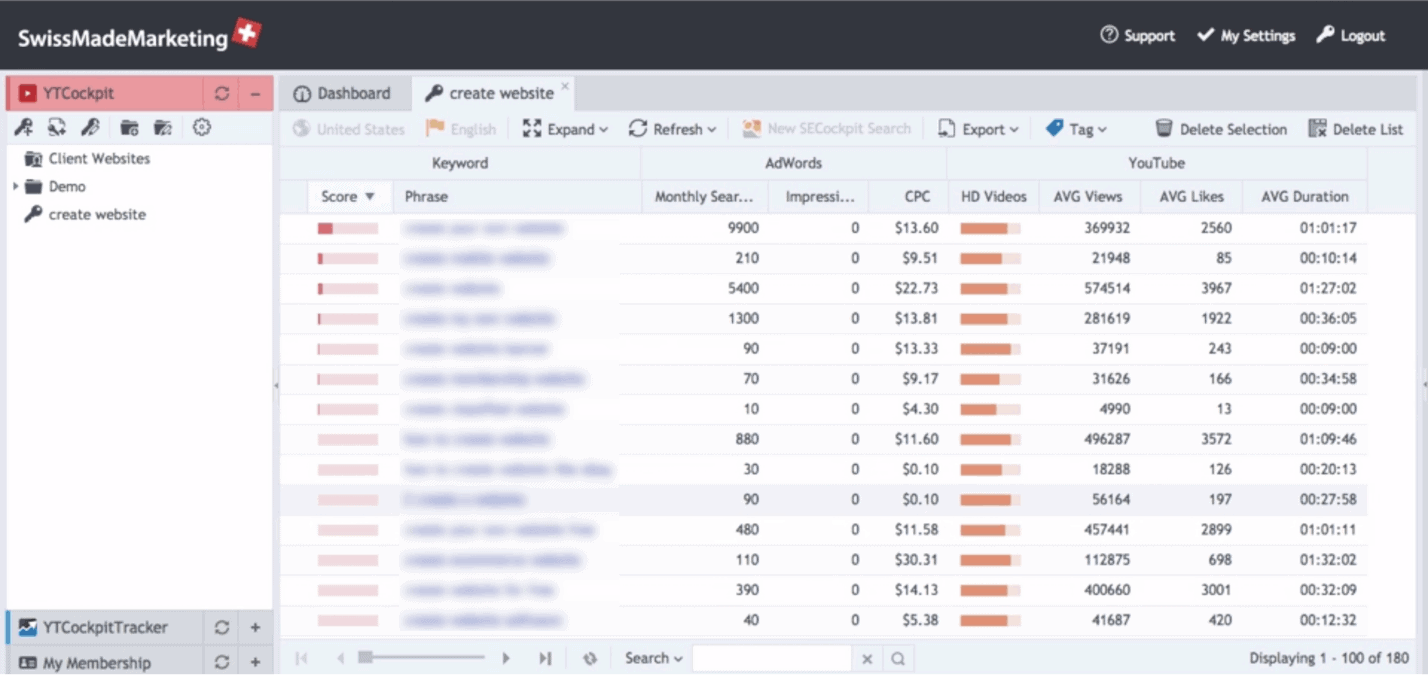The height and width of the screenshot is (675, 1428).
Task: Refresh the YTCockpit panel
Action: coord(222,93)
